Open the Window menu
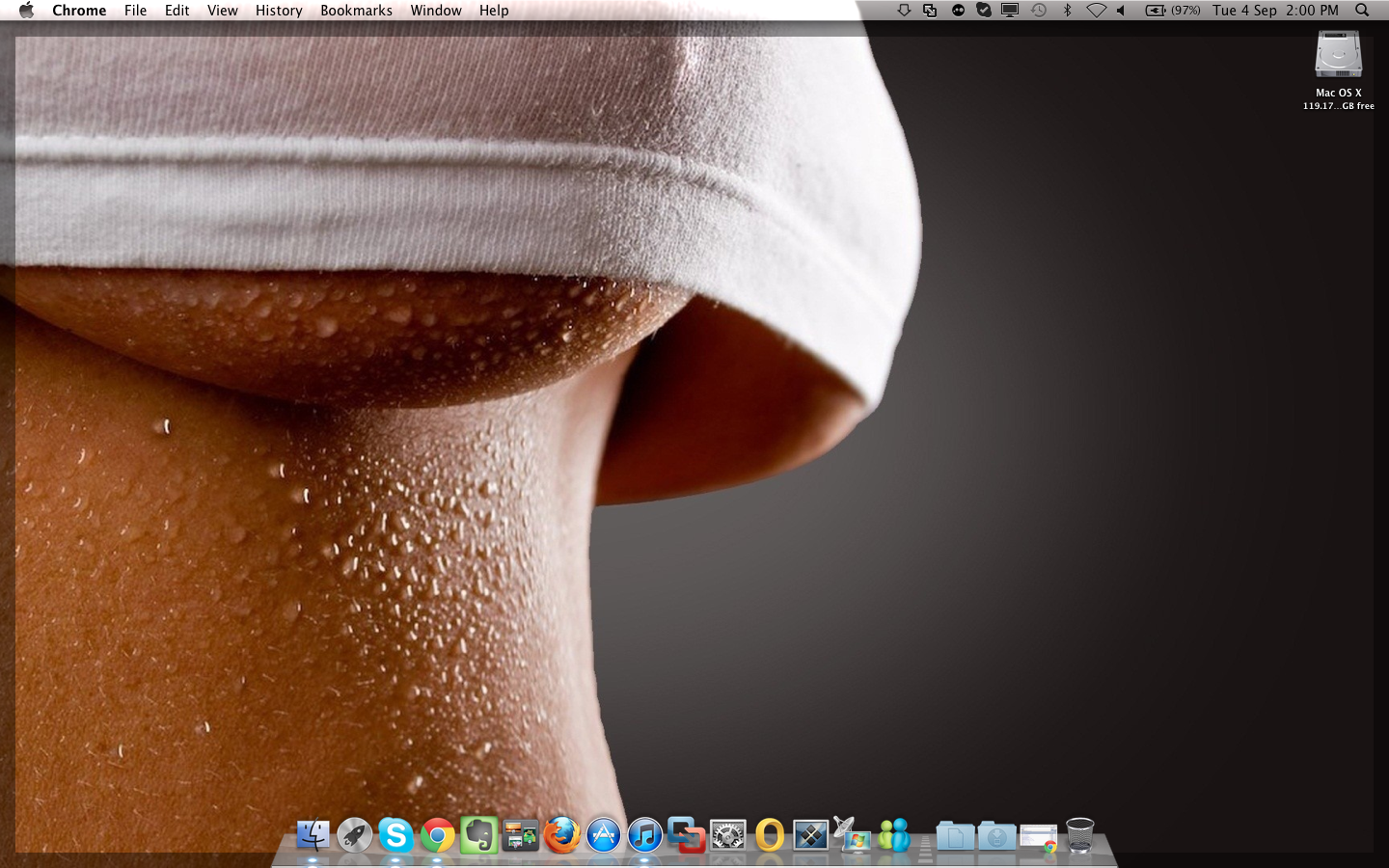The width and height of the screenshot is (1389, 868). pos(436,10)
